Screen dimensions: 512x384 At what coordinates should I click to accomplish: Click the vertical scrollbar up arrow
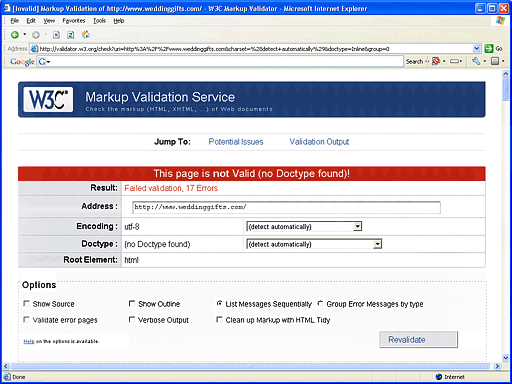tap(505, 74)
